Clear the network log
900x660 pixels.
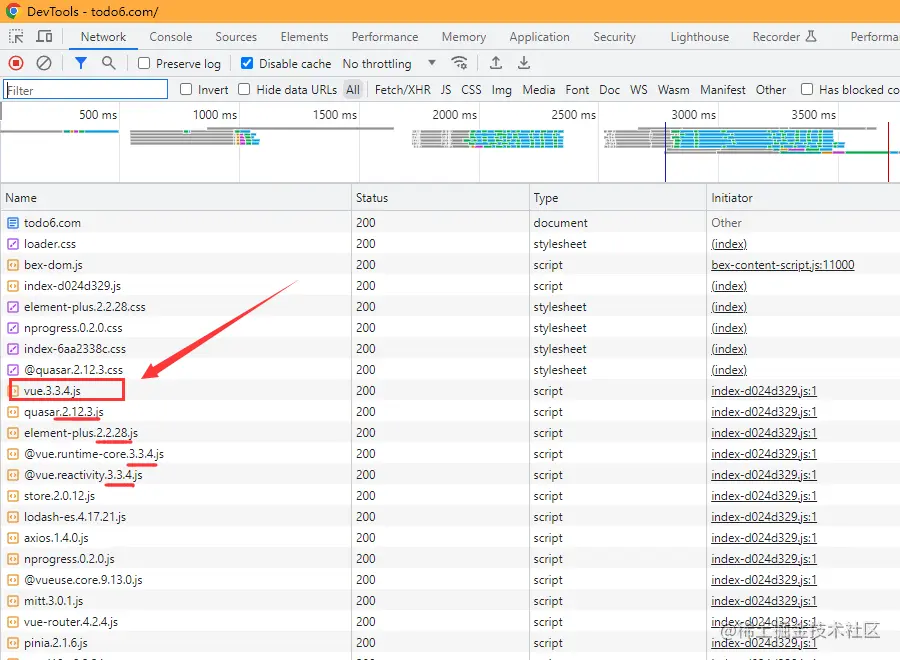point(44,63)
